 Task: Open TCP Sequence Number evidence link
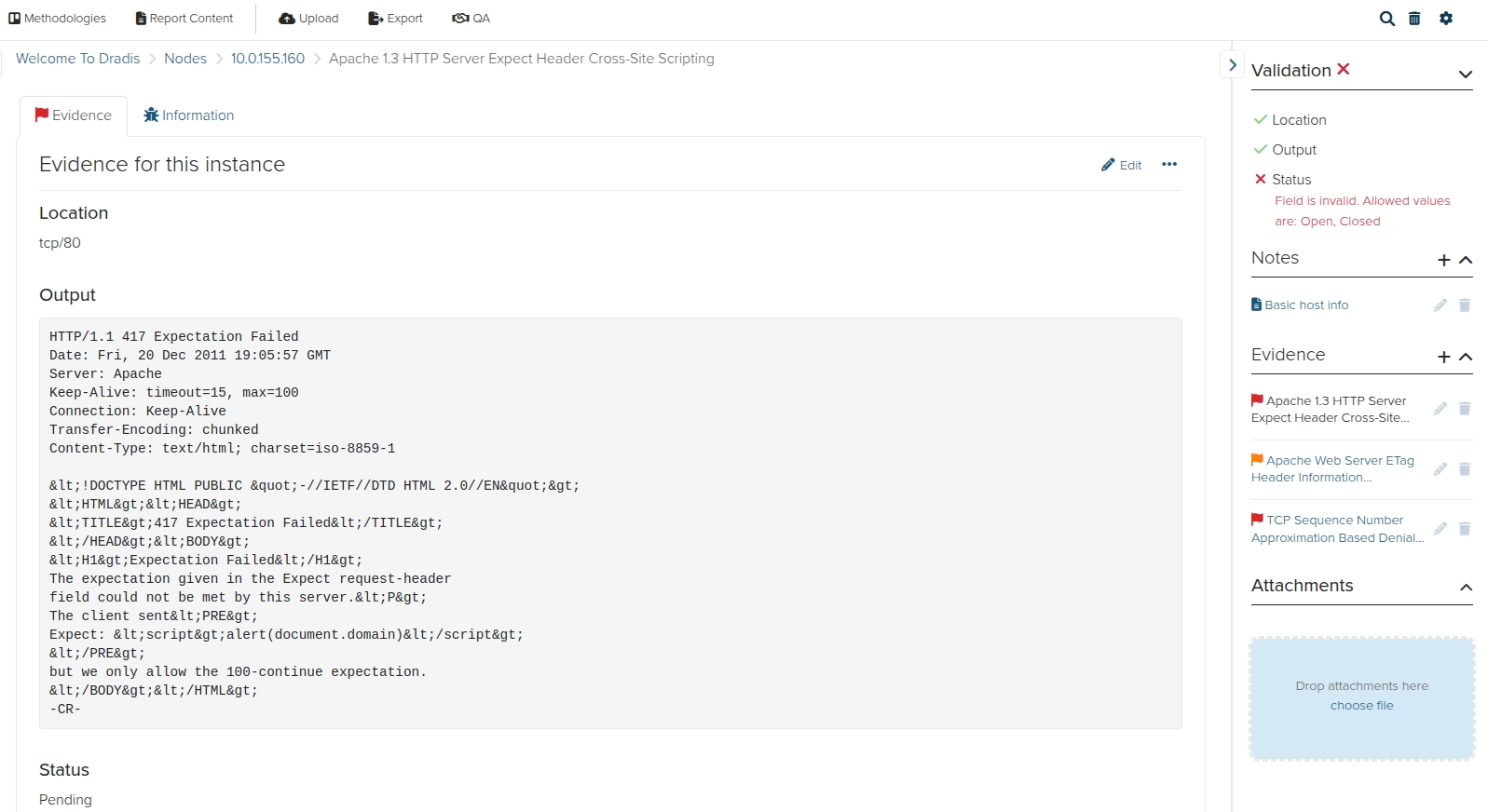(1337, 529)
